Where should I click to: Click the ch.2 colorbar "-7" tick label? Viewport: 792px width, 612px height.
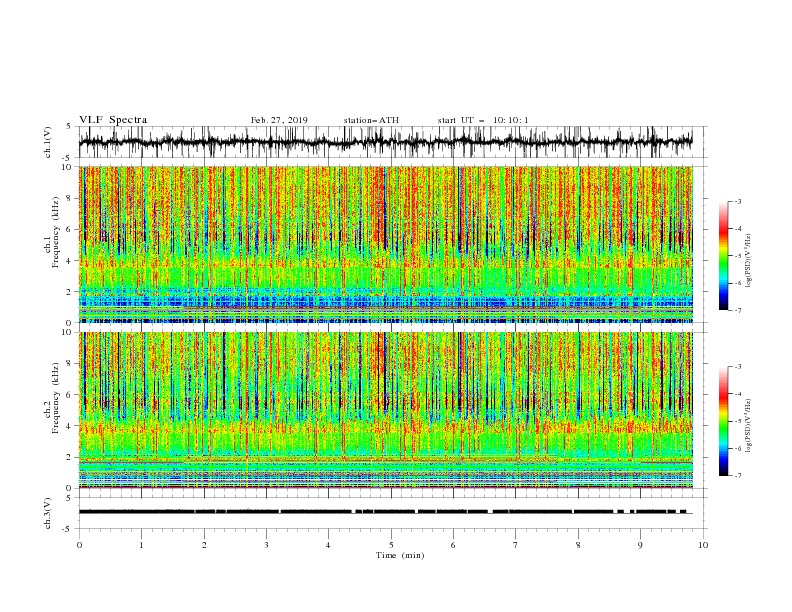click(738, 476)
